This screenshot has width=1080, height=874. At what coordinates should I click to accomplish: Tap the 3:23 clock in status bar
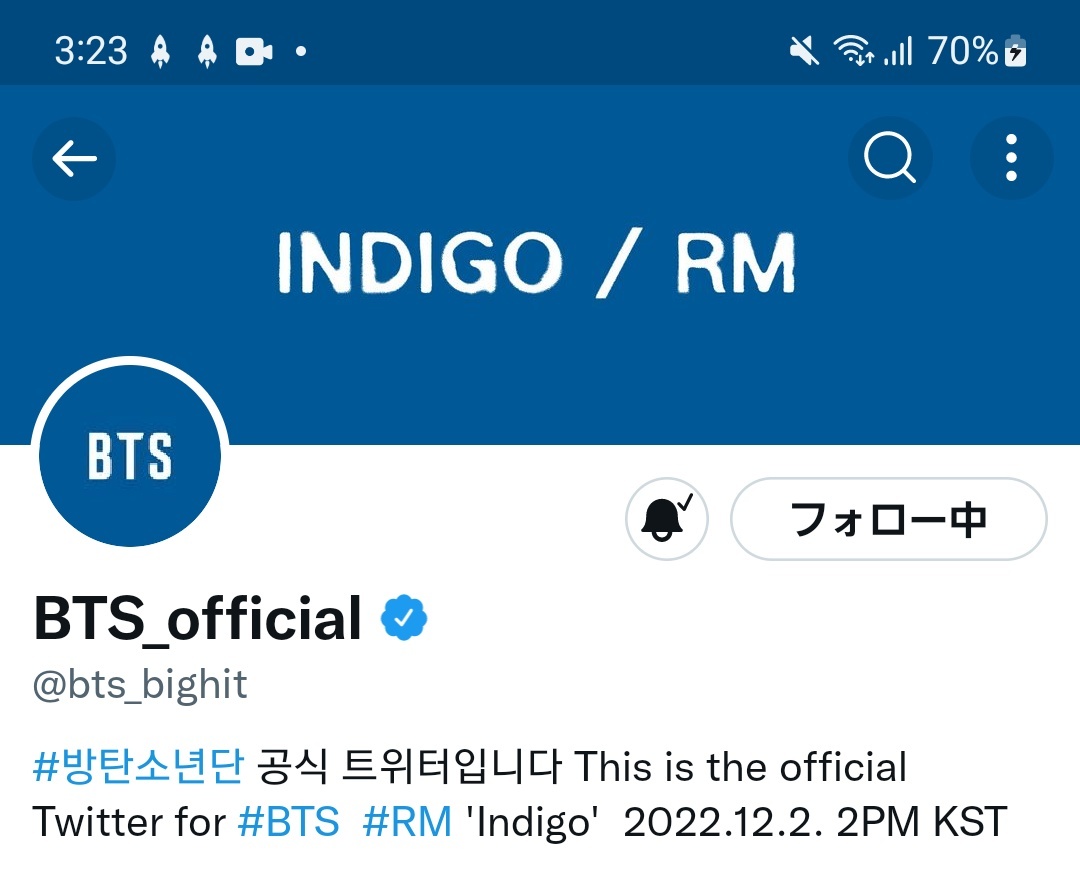click(91, 51)
